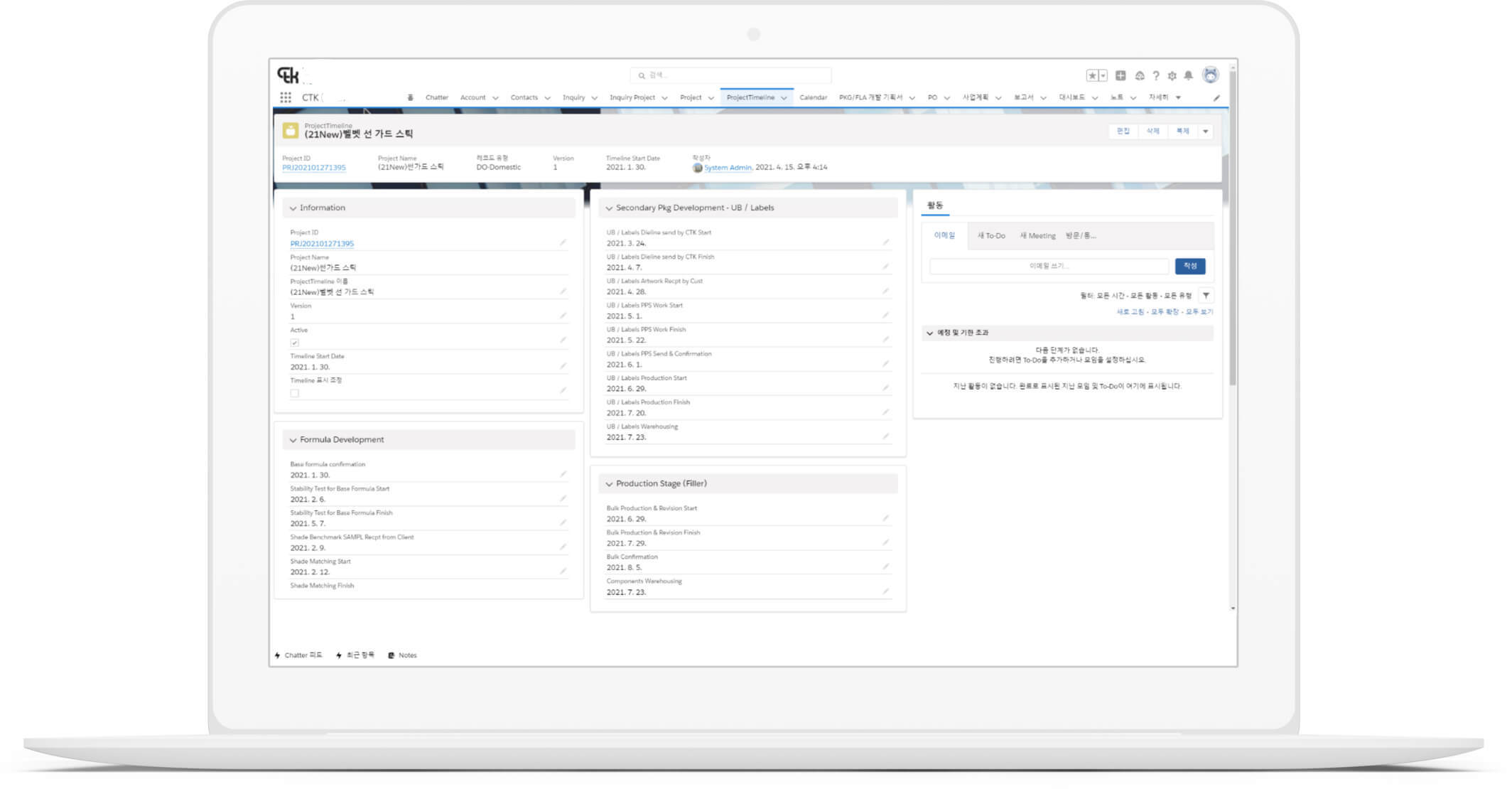Toggle the Active checkbox
The width and height of the screenshot is (1512, 789).
pos(295,343)
